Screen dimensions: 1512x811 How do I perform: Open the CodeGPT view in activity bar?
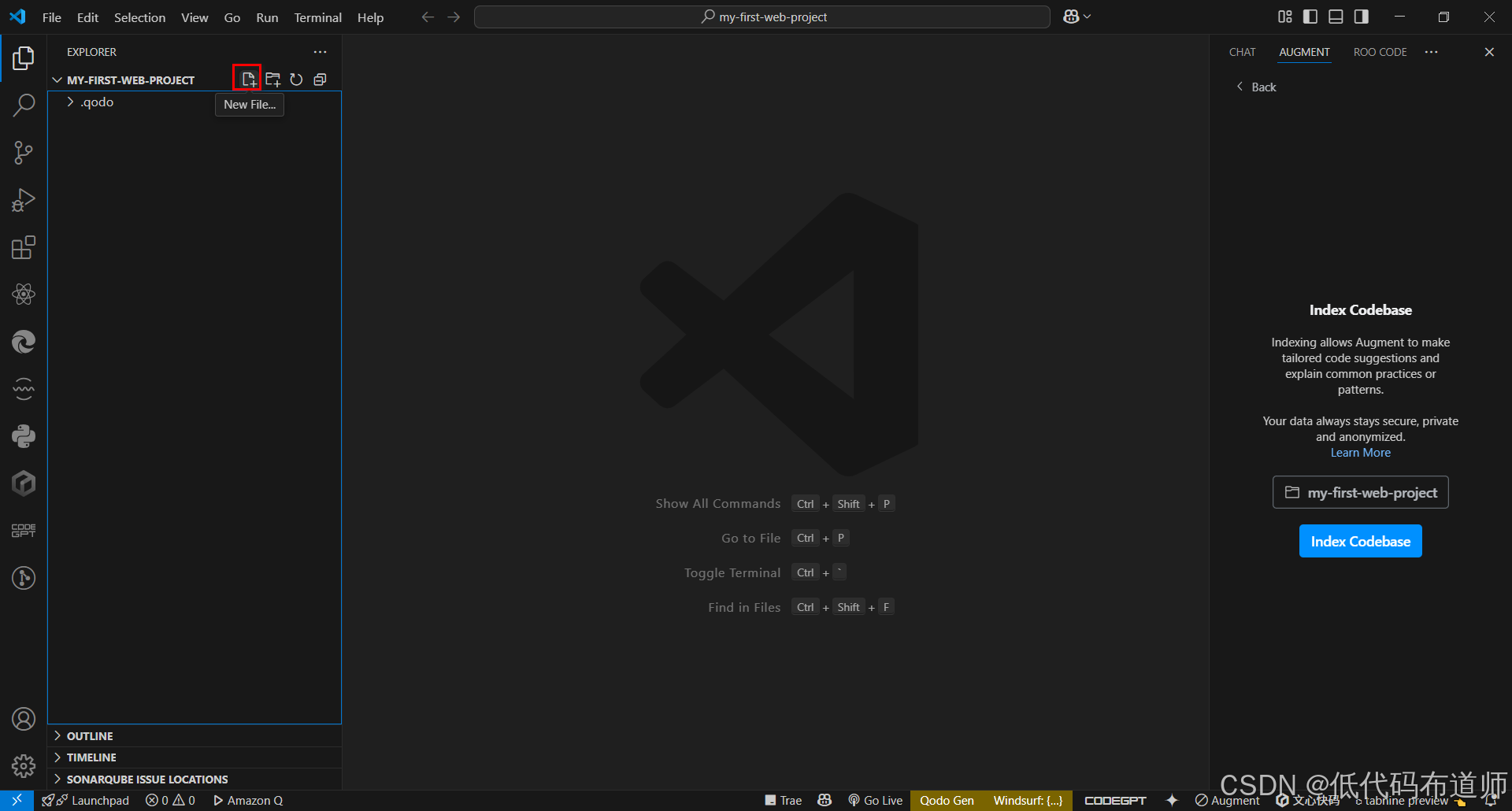(24, 531)
